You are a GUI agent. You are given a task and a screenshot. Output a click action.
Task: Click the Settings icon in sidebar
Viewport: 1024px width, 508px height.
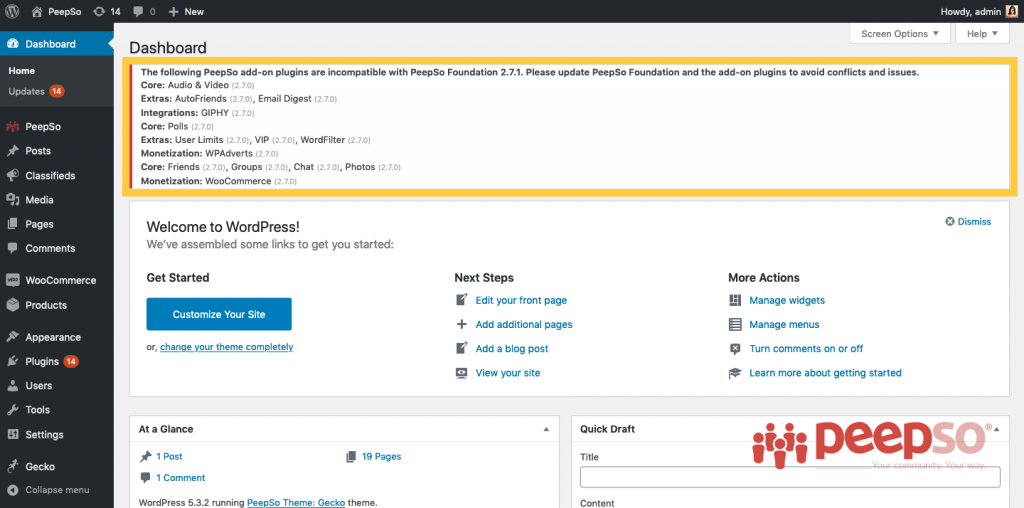[12, 434]
